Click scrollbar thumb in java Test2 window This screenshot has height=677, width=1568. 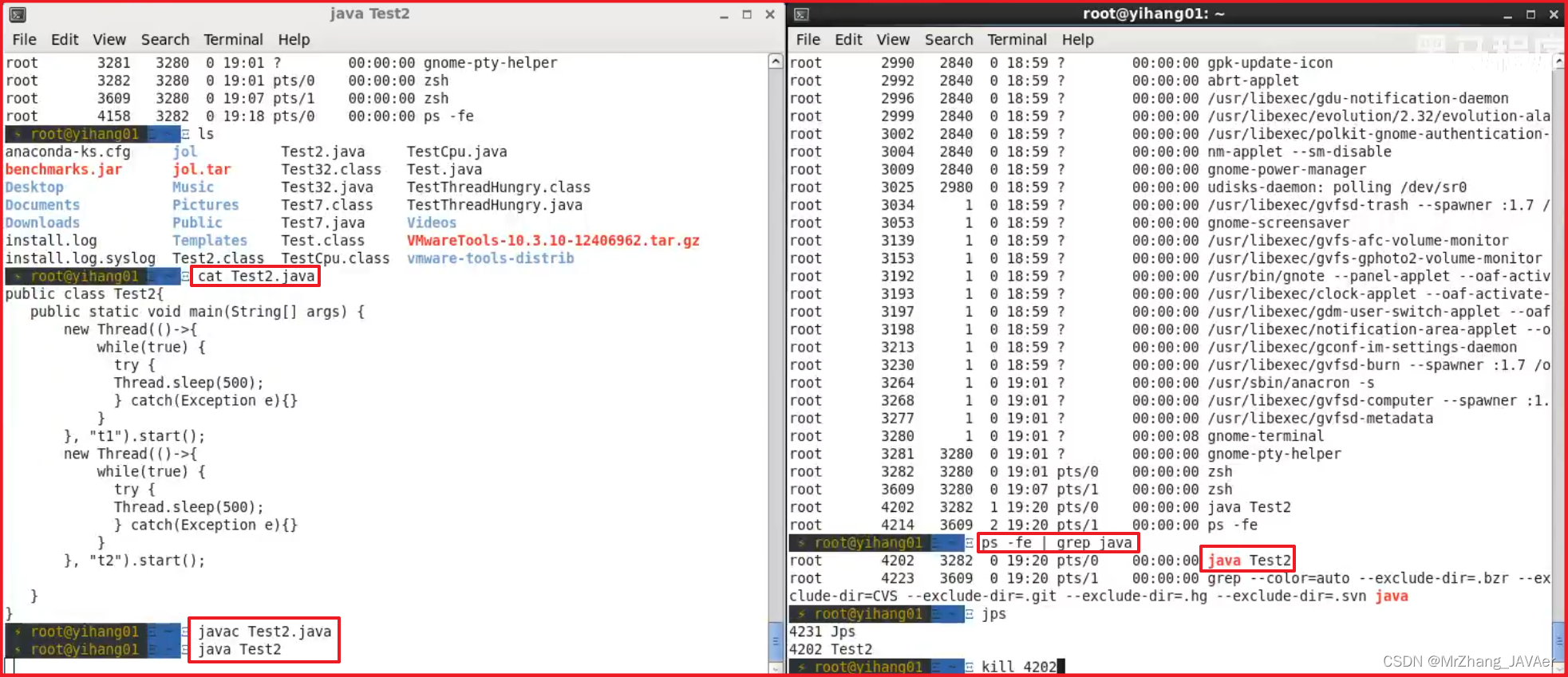776,640
